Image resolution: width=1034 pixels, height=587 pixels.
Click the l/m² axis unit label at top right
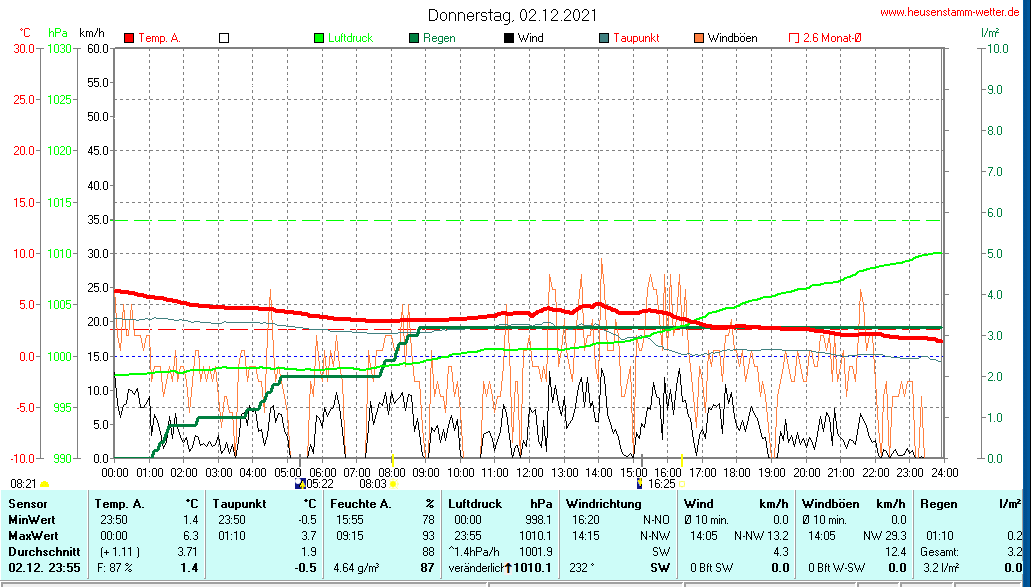click(x=990, y=32)
